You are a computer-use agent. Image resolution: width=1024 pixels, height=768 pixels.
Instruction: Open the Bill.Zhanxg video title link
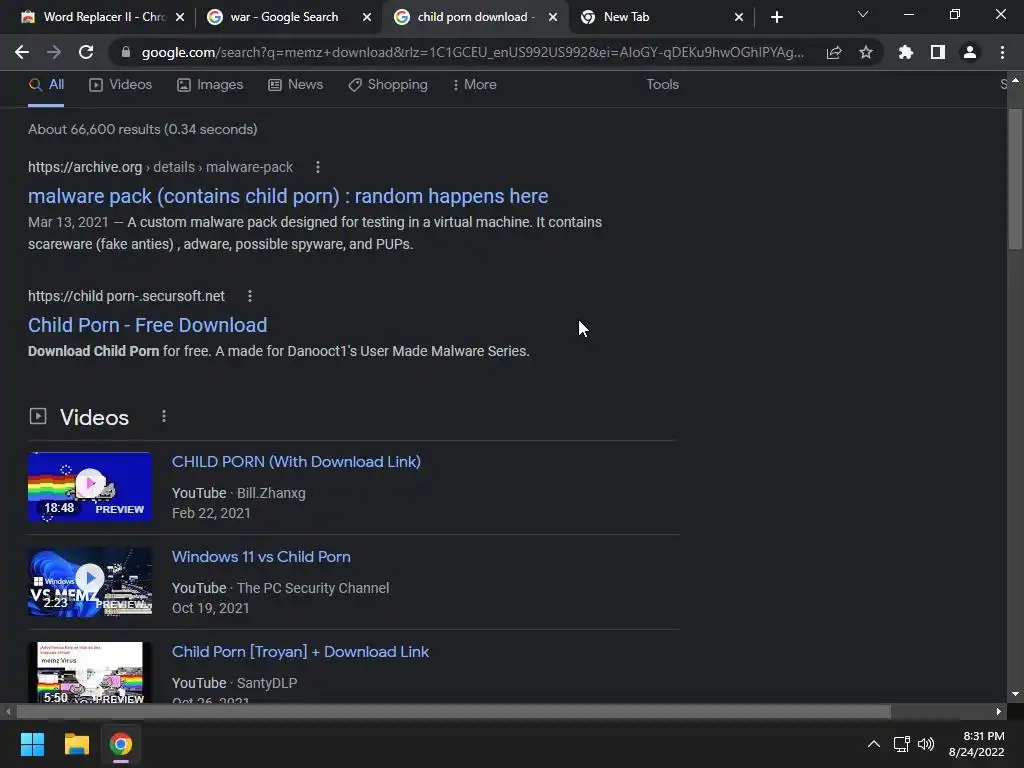(296, 462)
